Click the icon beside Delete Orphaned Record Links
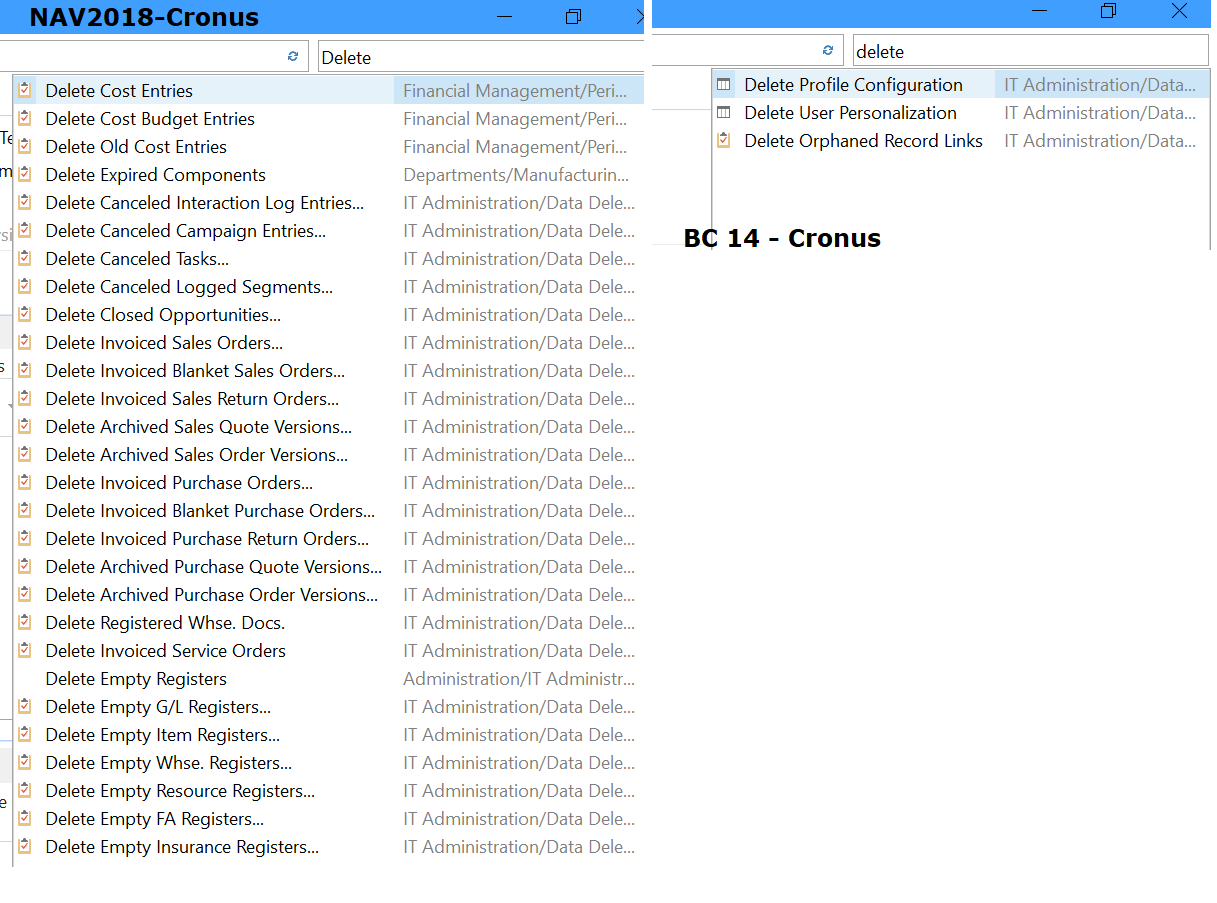The width and height of the screenshot is (1217, 903). click(724, 140)
